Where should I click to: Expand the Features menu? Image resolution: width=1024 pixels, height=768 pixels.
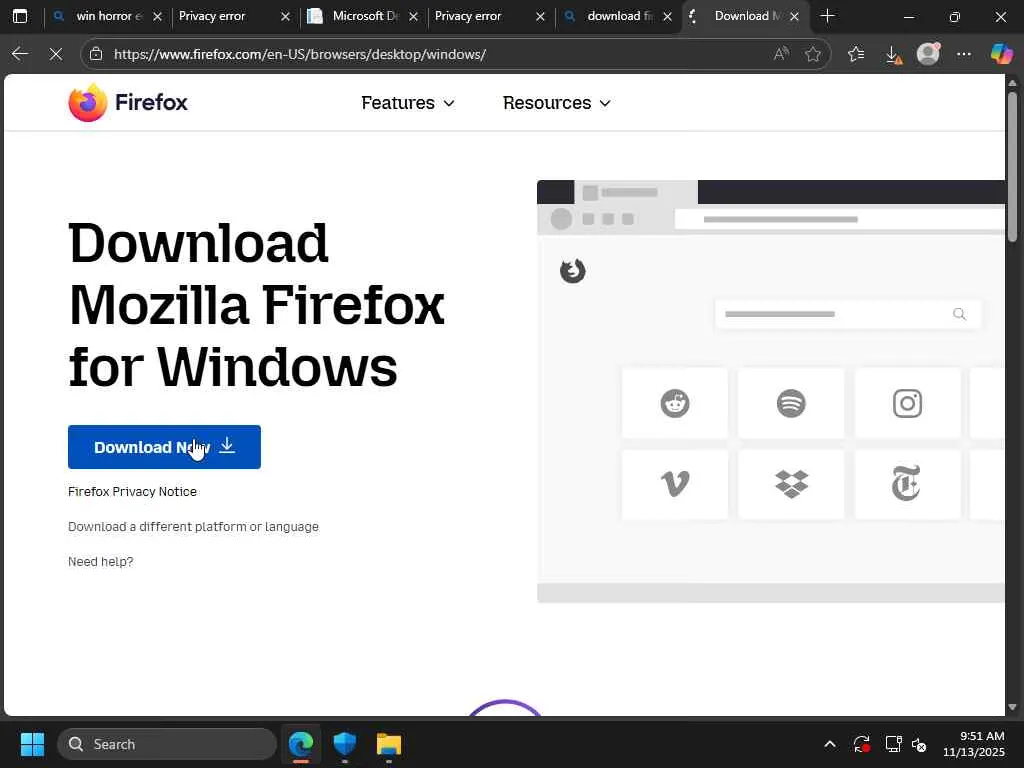(x=408, y=103)
